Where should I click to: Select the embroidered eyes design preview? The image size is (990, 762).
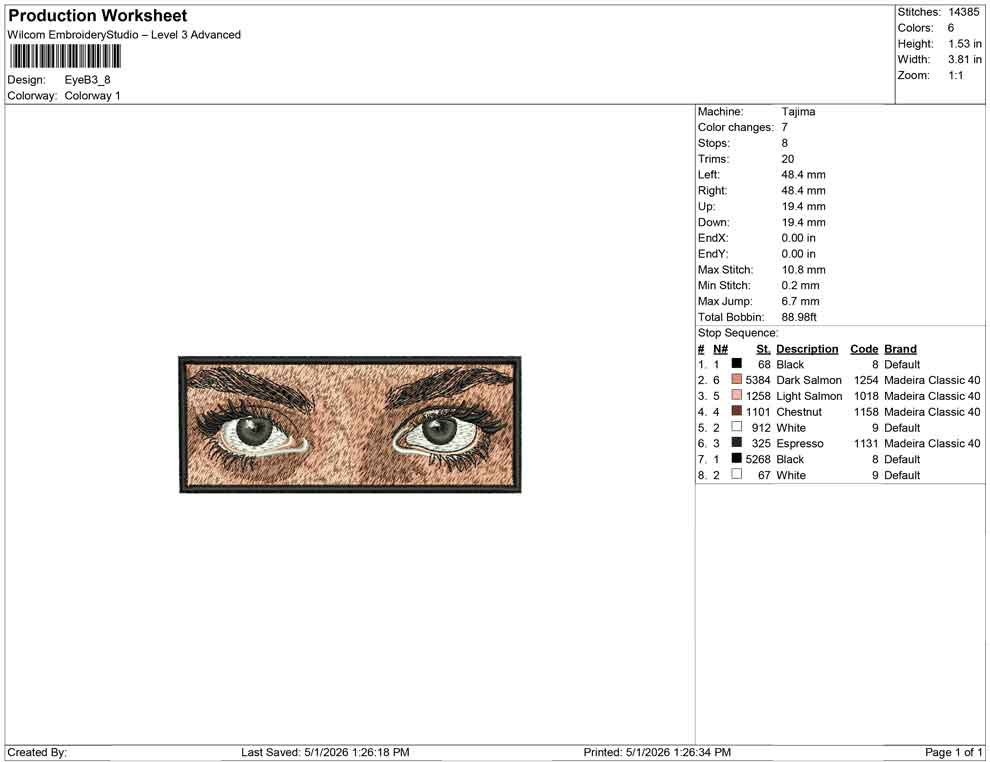pyautogui.click(x=350, y=424)
